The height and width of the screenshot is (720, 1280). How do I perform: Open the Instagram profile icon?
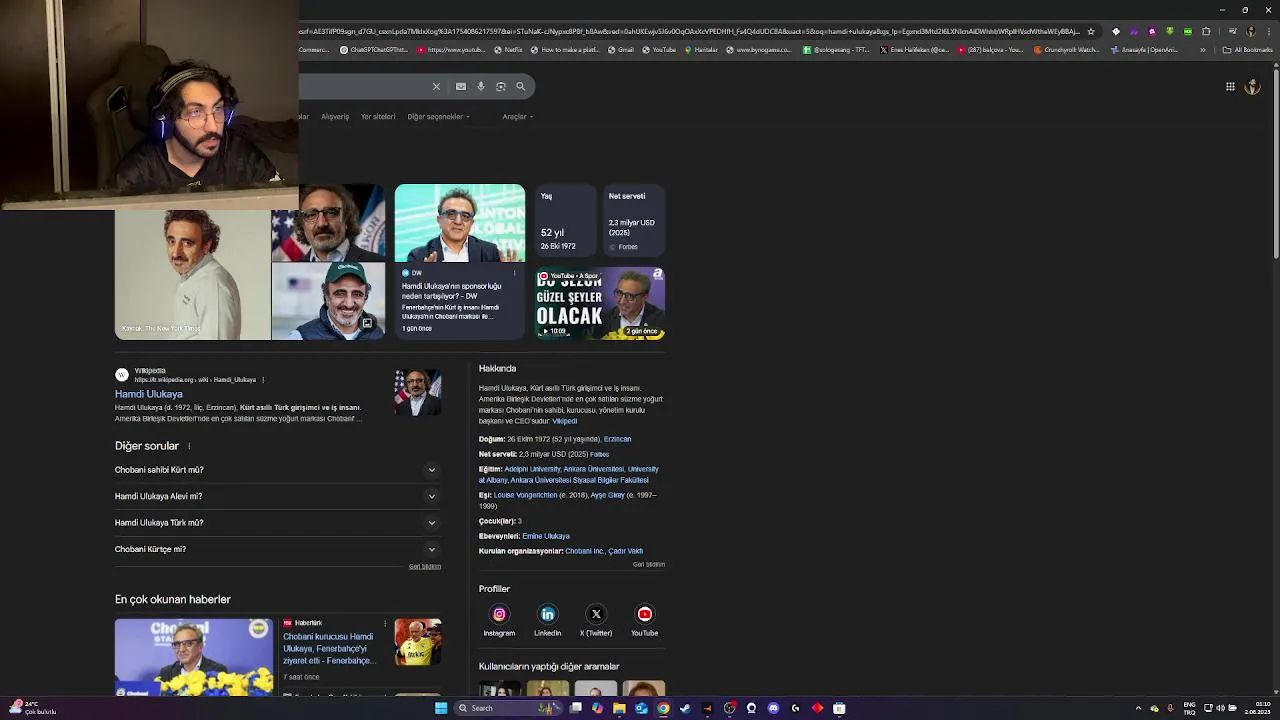click(499, 614)
